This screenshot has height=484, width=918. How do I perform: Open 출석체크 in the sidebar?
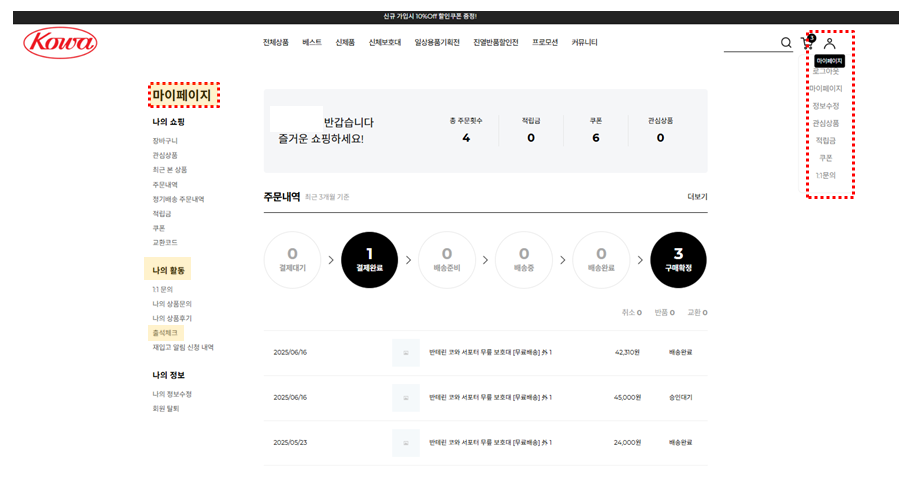[x=165, y=332]
